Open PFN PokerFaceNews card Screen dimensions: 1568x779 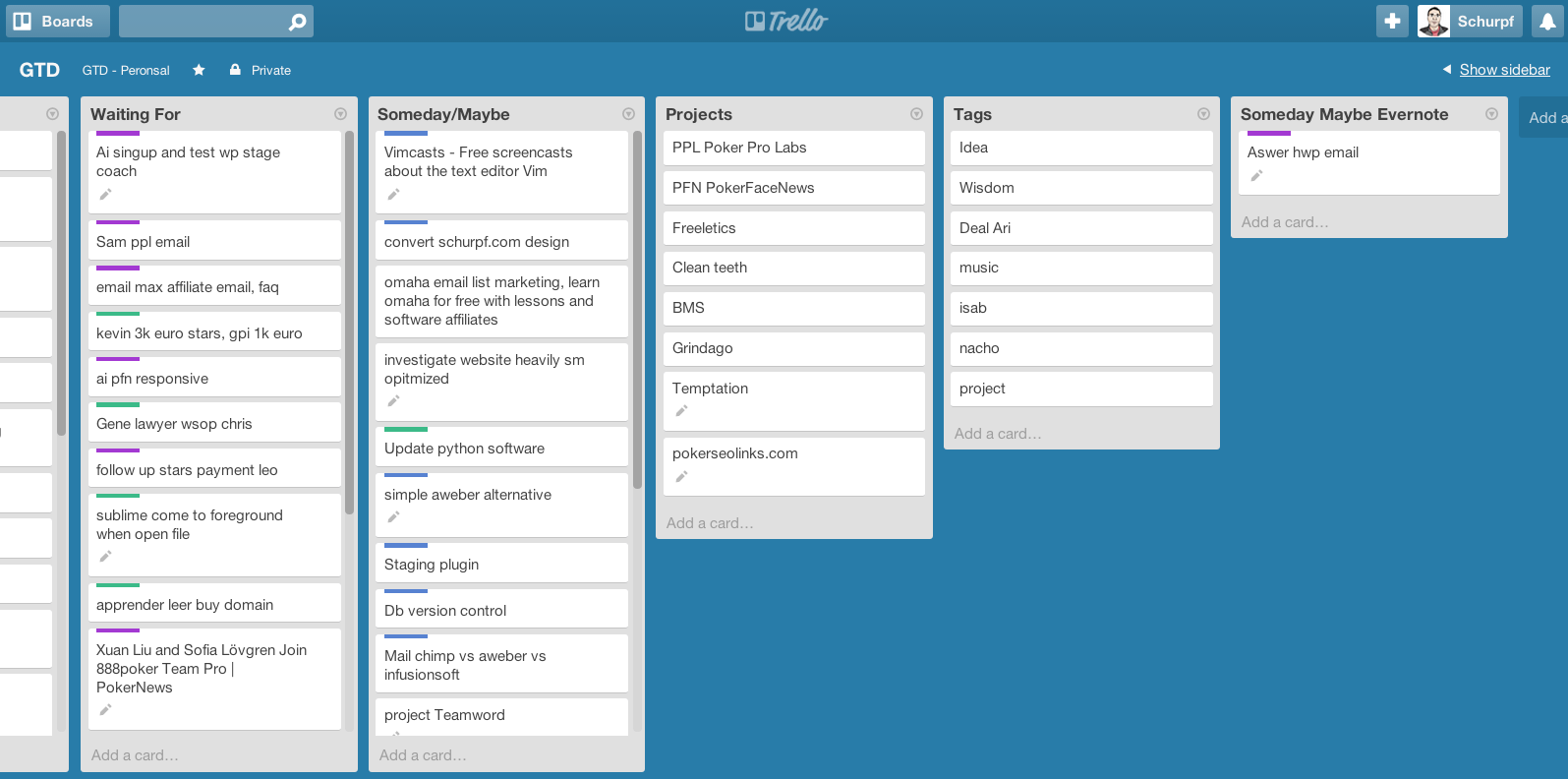794,188
